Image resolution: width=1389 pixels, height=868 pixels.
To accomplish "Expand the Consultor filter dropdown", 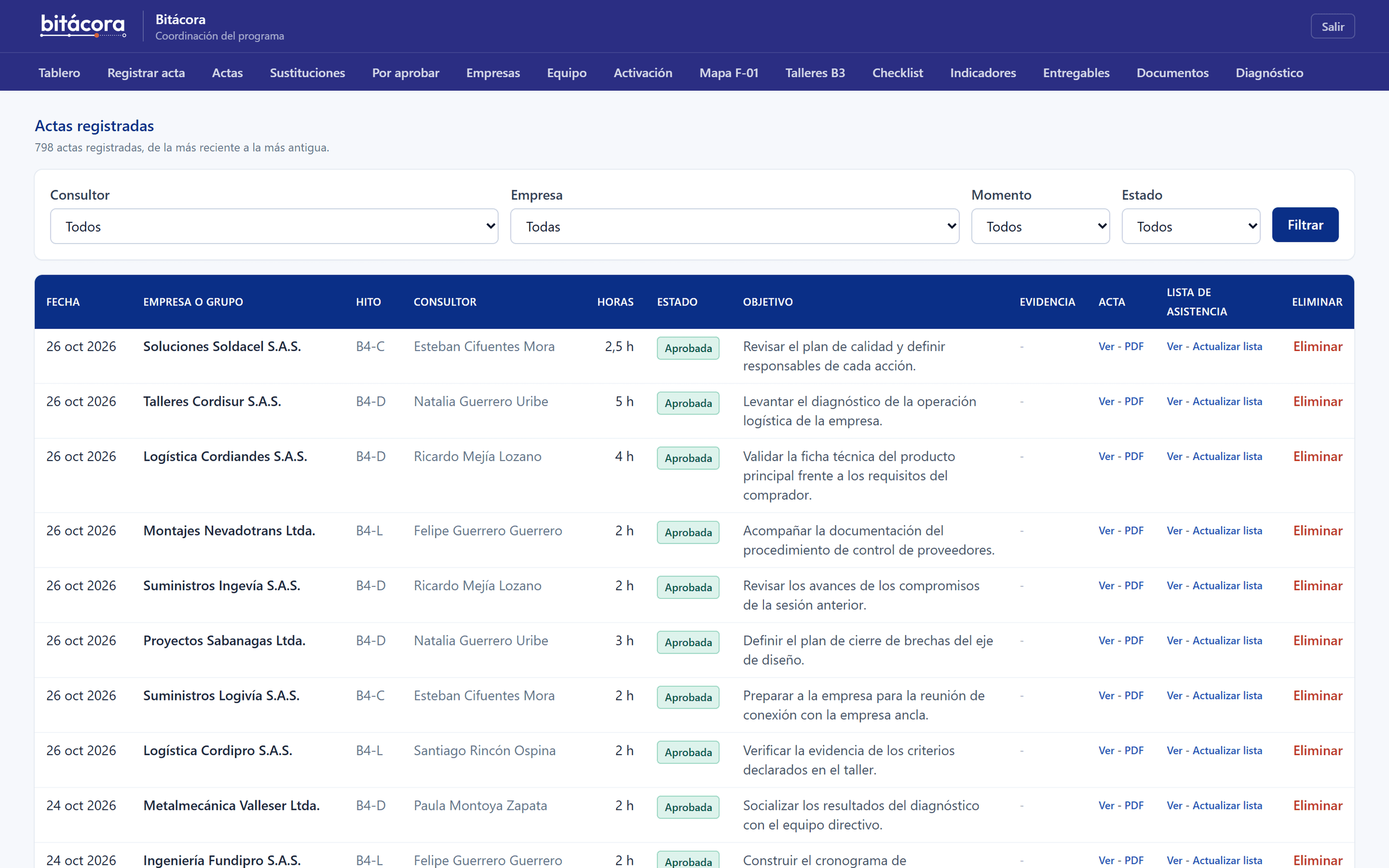I will pyautogui.click(x=275, y=226).
